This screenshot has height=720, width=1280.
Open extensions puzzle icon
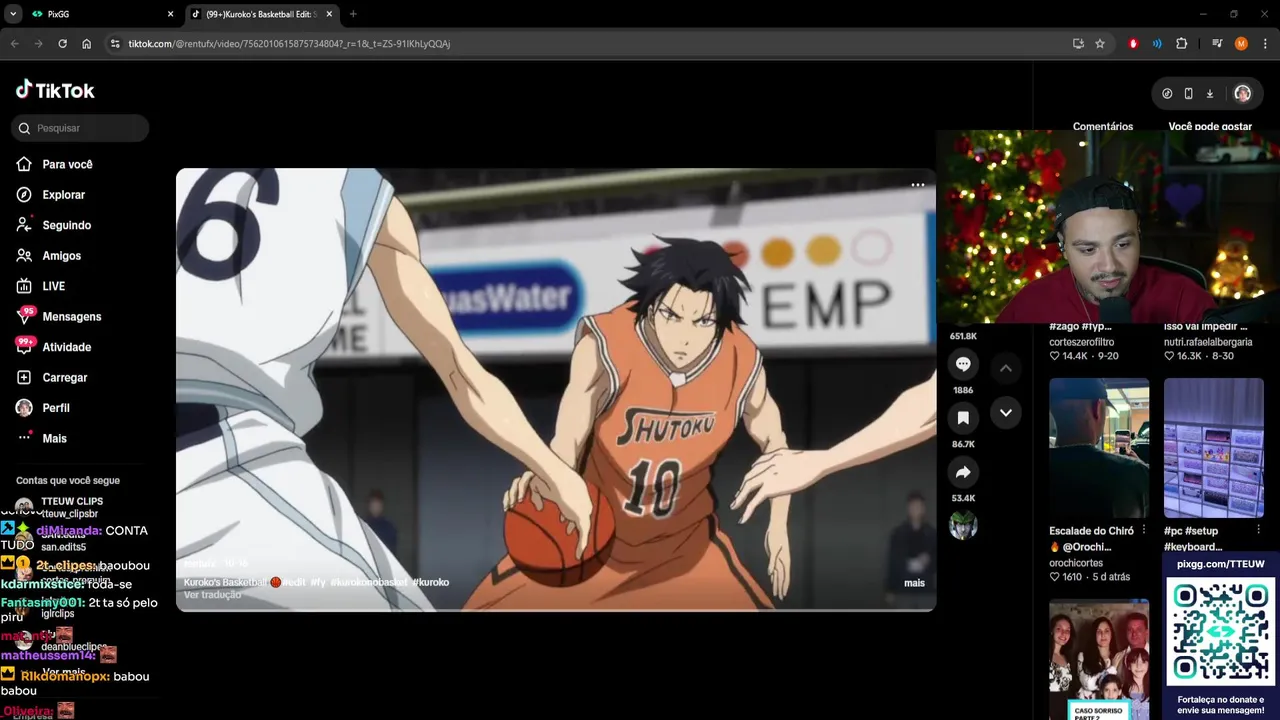pyautogui.click(x=1181, y=44)
